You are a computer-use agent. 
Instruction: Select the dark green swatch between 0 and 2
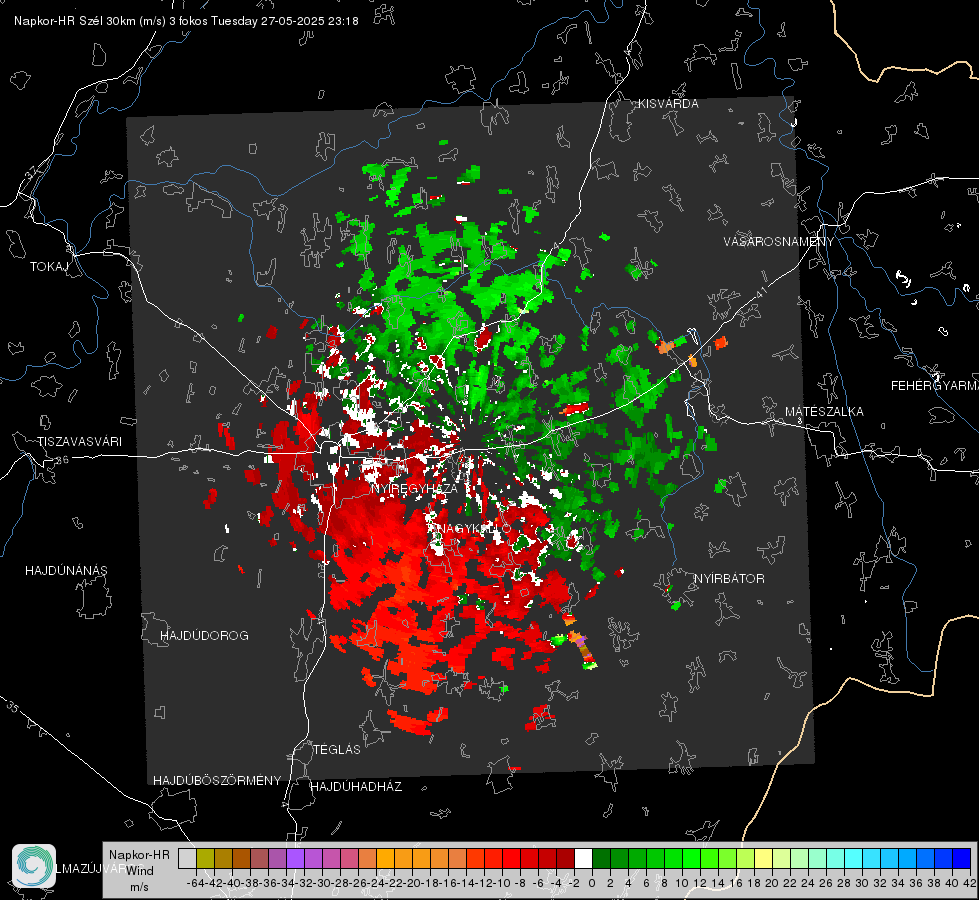point(601,858)
